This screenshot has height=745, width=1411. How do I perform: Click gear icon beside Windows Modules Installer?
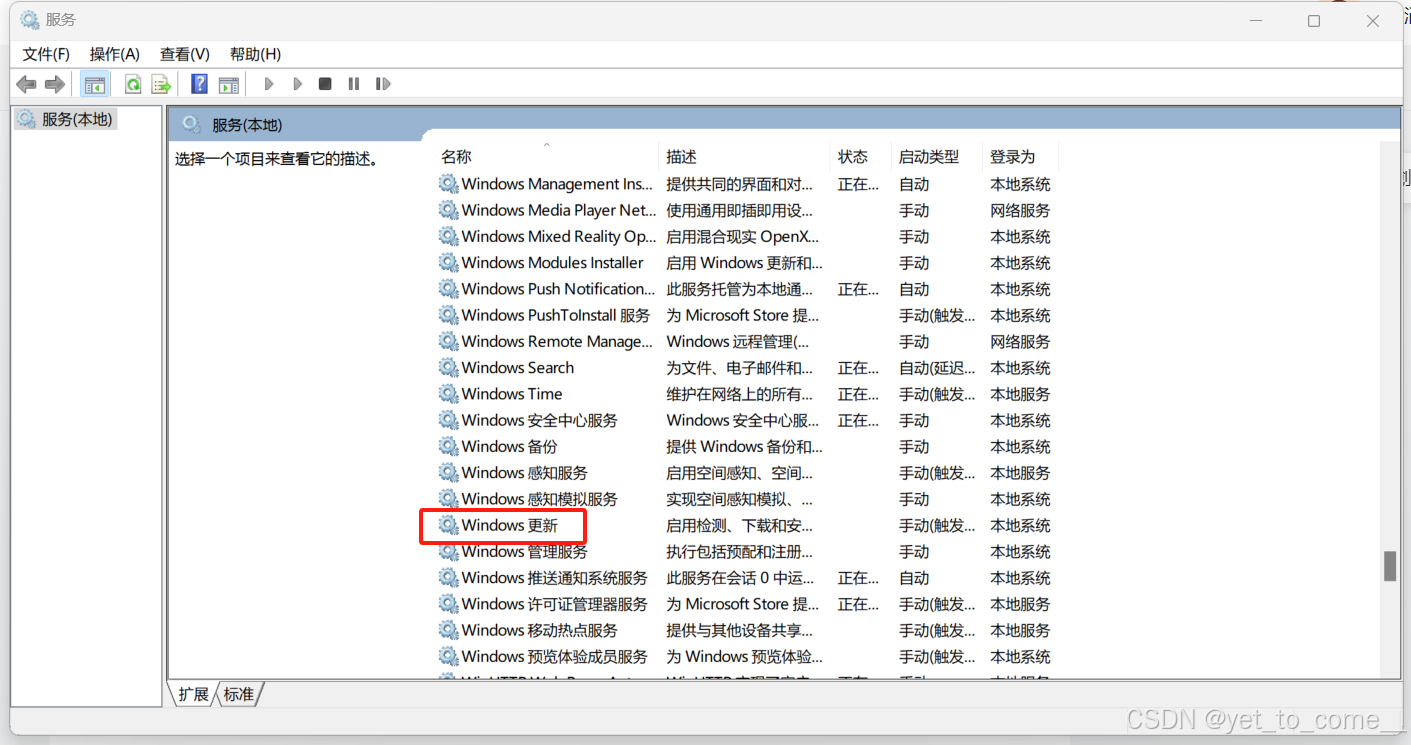click(448, 262)
